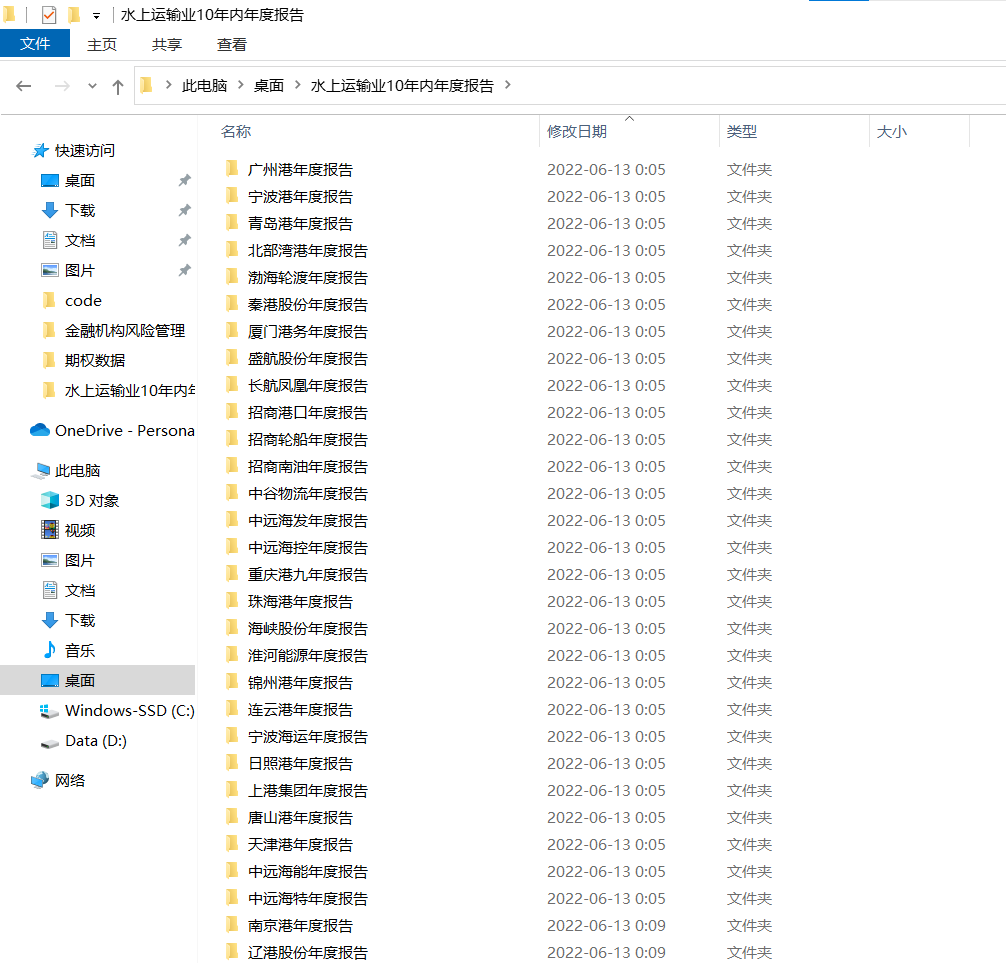Viewport: 1006px width, 963px height.
Task: Click the folder icon of 中远海发年度报告
Action: click(232, 520)
